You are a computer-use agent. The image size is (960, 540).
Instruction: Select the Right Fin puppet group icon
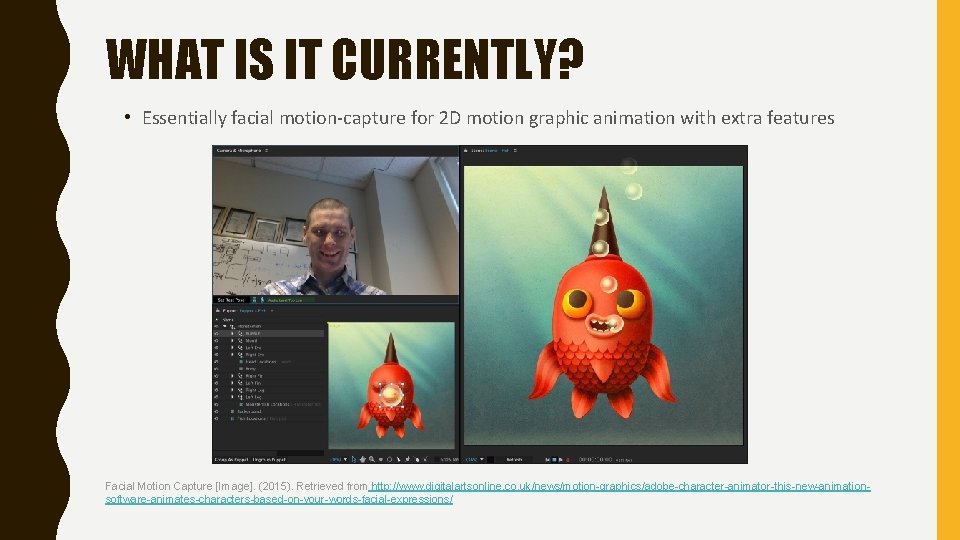[240, 376]
